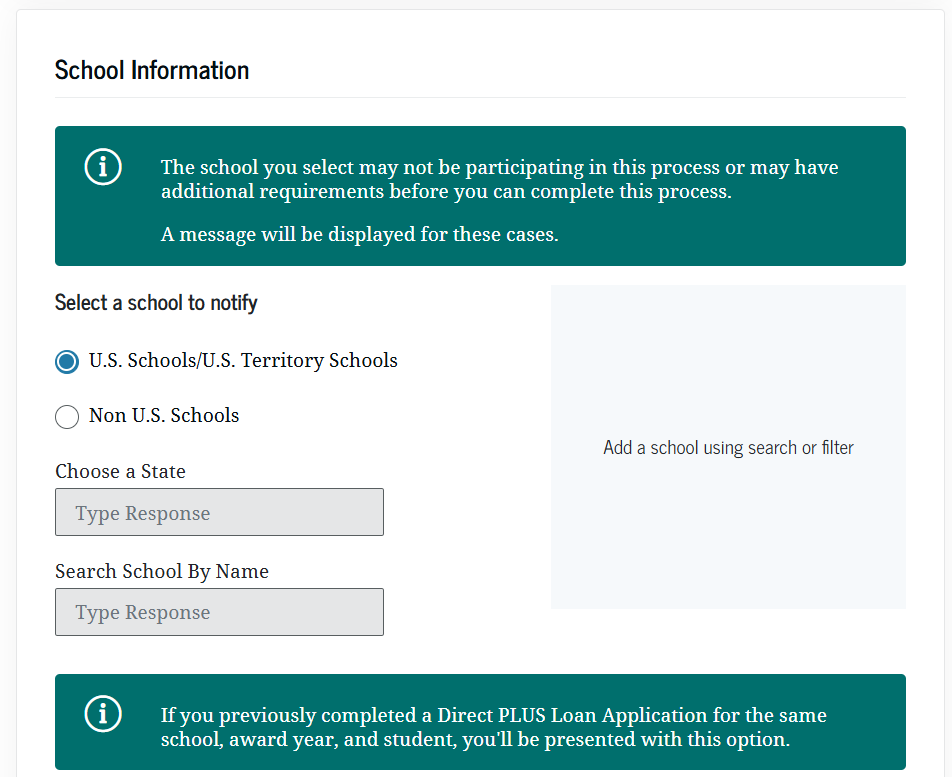Click 'A message will be displayed' sentence

[x=359, y=235]
